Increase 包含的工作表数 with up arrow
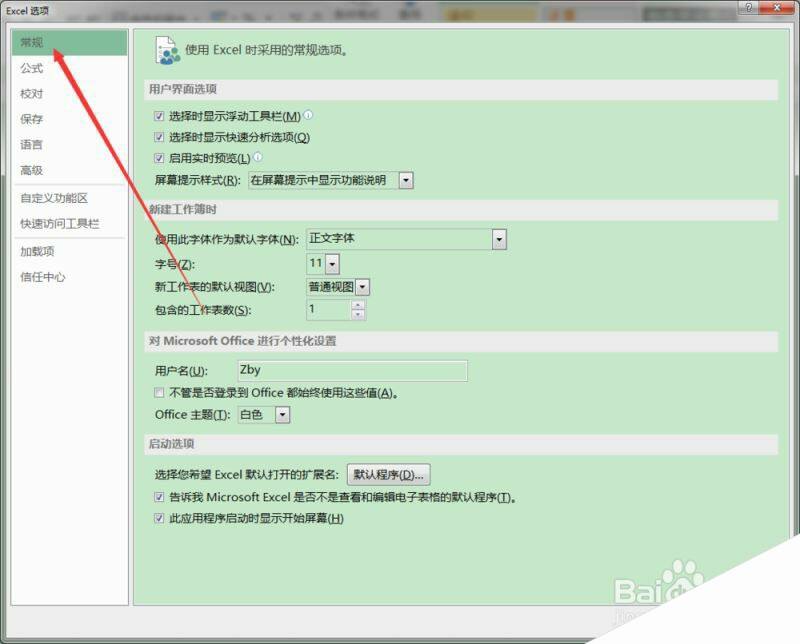Image resolution: width=800 pixels, height=644 pixels. click(x=358, y=305)
